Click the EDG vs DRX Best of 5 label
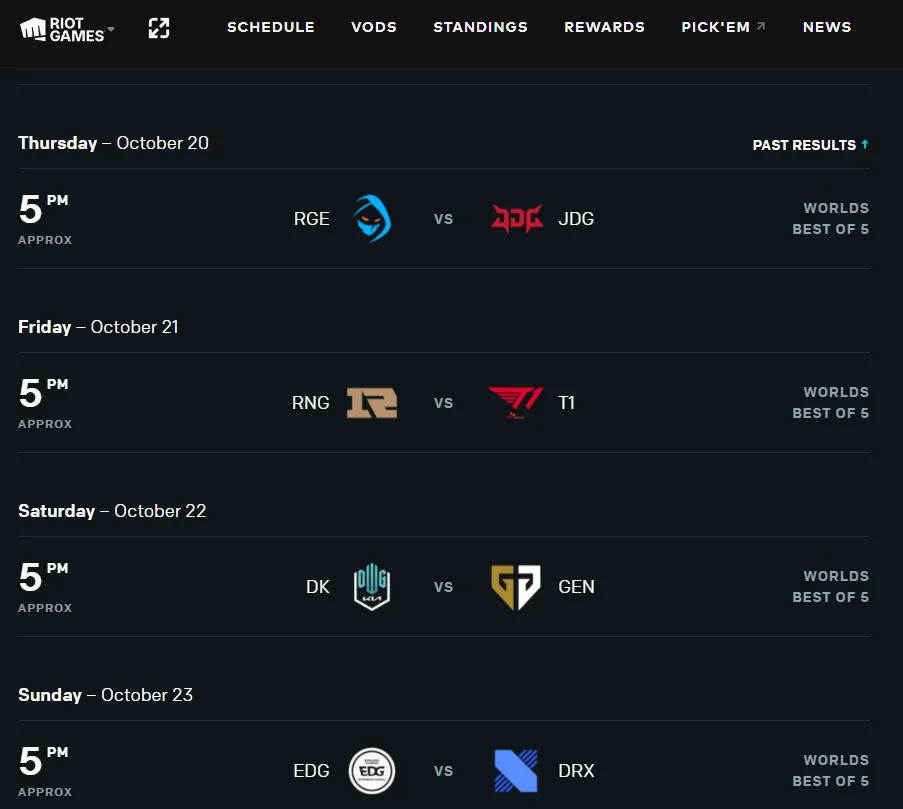This screenshot has height=809, width=903. pos(830,781)
